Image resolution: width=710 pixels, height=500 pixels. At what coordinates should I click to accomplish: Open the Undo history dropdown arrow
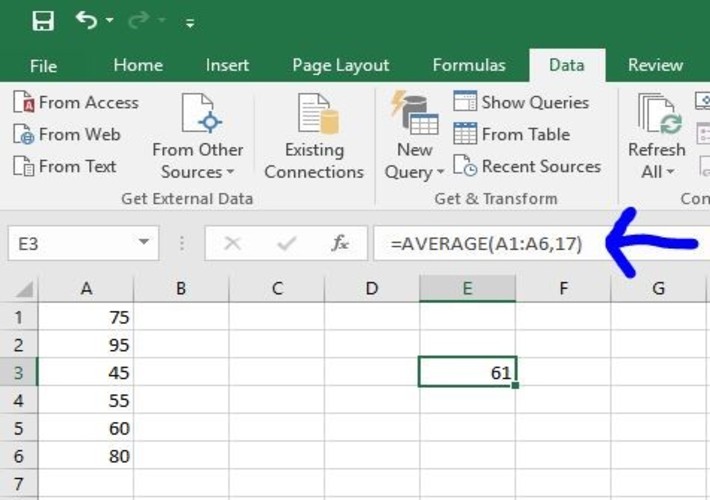tap(109, 20)
